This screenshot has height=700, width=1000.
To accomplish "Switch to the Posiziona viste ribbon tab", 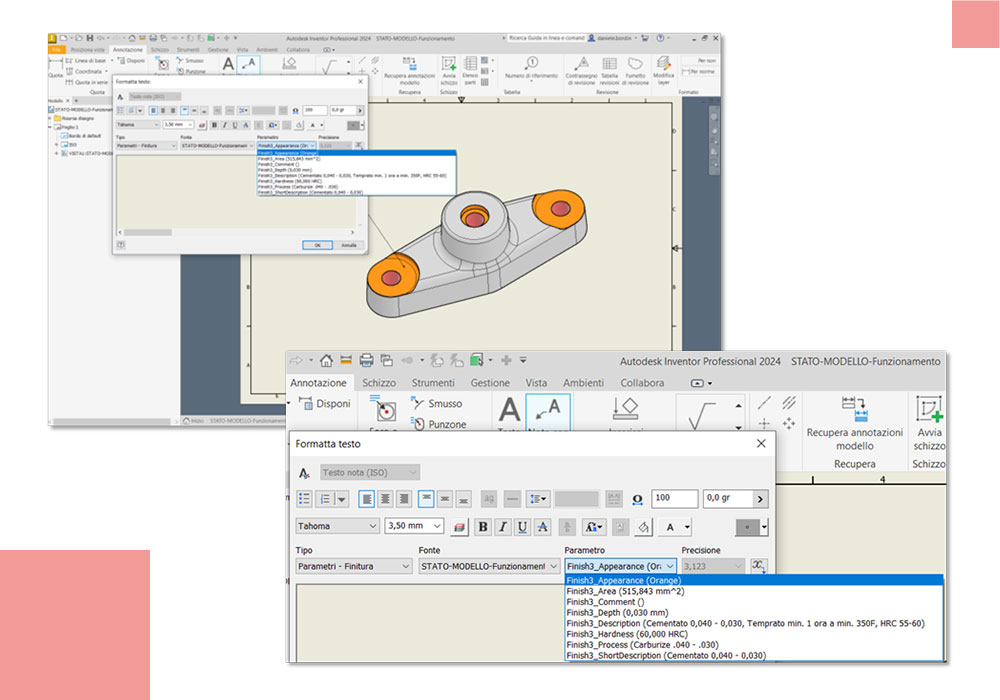I will 88,49.
